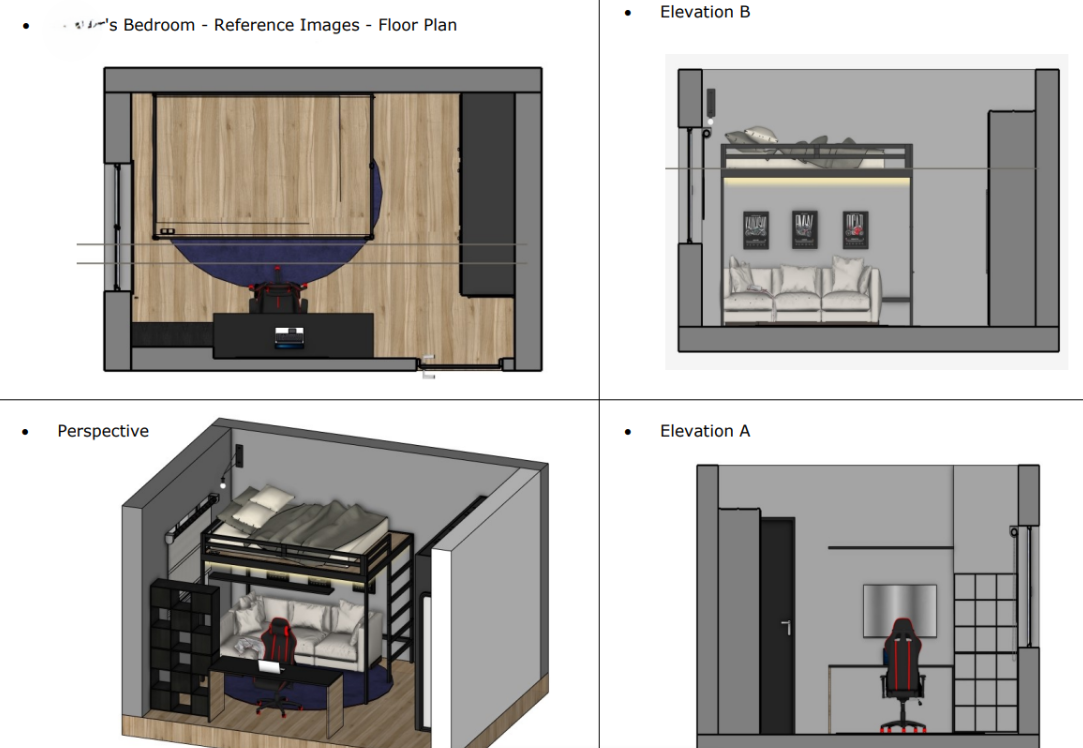The image size is (1083, 748).
Task: Select the gaming chair in Elevation A
Action: [902, 665]
